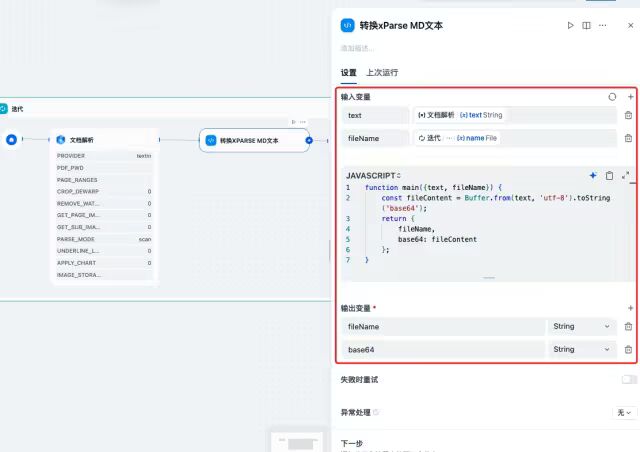Add a new input variable with the plus icon
The height and width of the screenshot is (452, 640).
pyautogui.click(x=630, y=97)
